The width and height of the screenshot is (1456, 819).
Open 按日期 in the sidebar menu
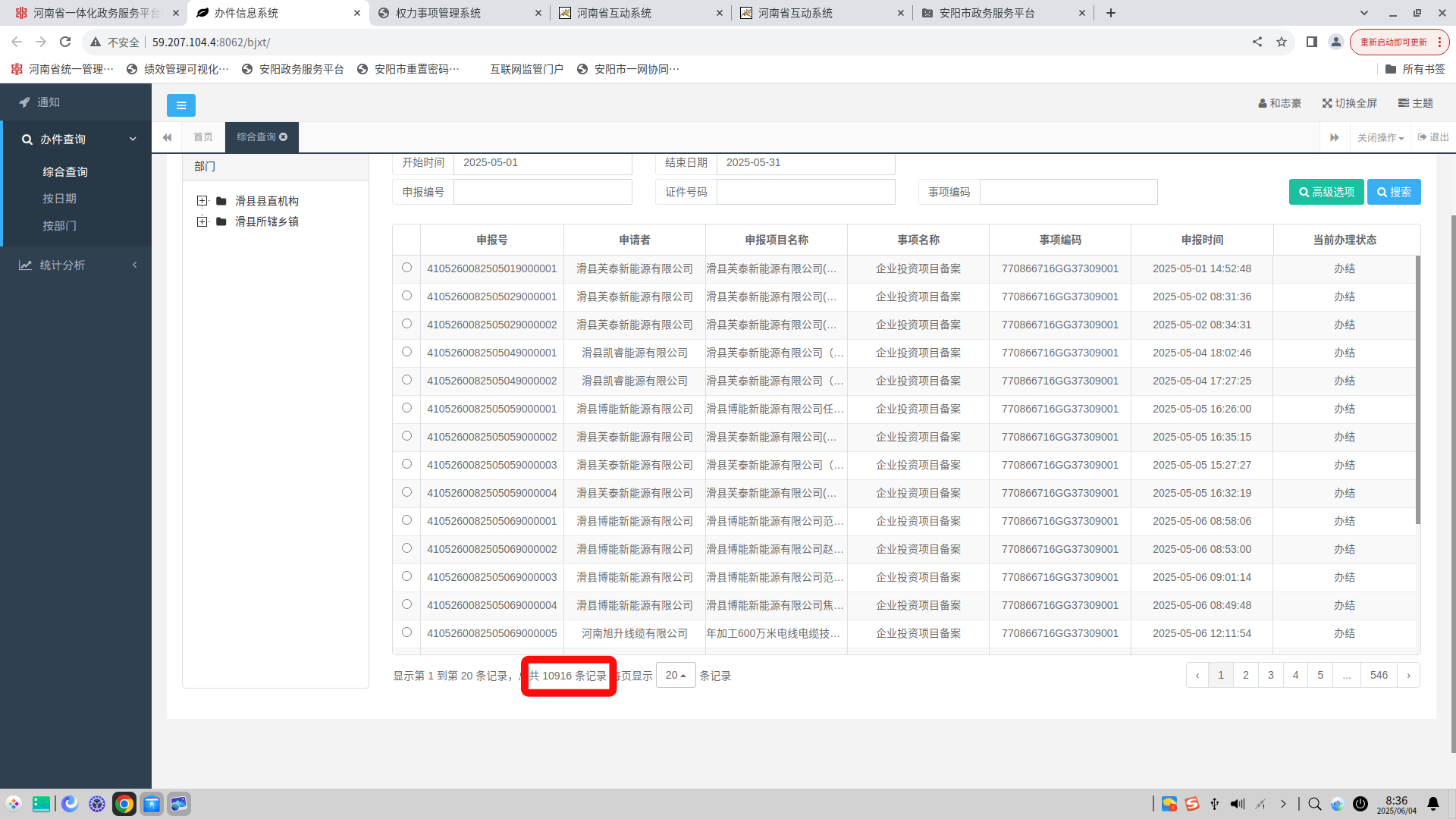(x=59, y=199)
